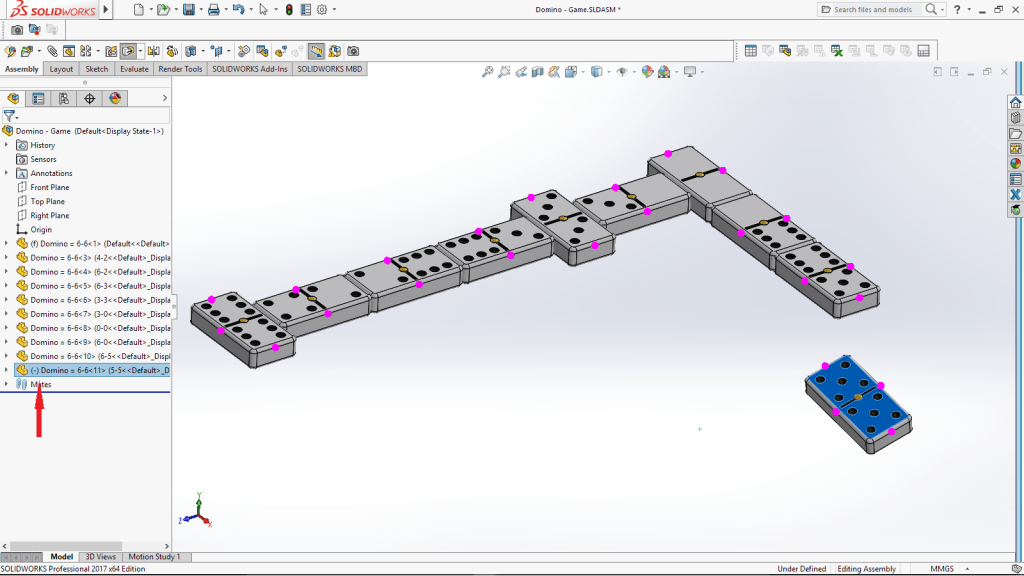Expand the Mates folder in tree
1024x576 pixels.
click(6, 384)
